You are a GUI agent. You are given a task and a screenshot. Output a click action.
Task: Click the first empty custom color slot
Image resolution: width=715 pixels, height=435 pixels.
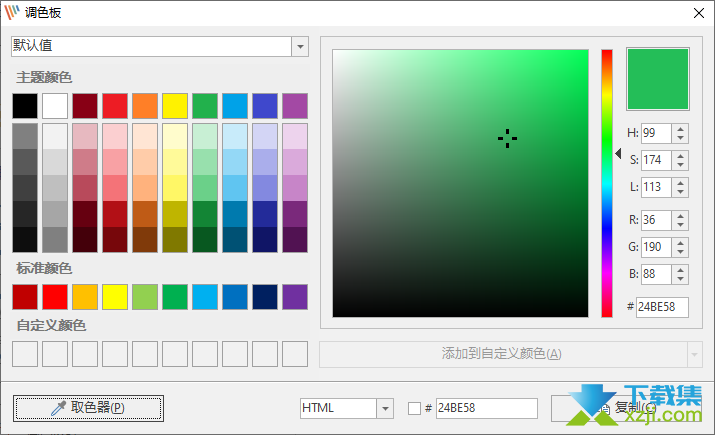point(25,354)
